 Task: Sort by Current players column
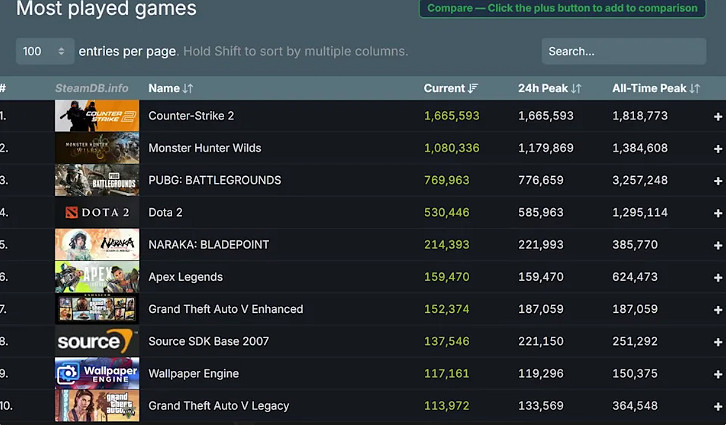point(451,88)
